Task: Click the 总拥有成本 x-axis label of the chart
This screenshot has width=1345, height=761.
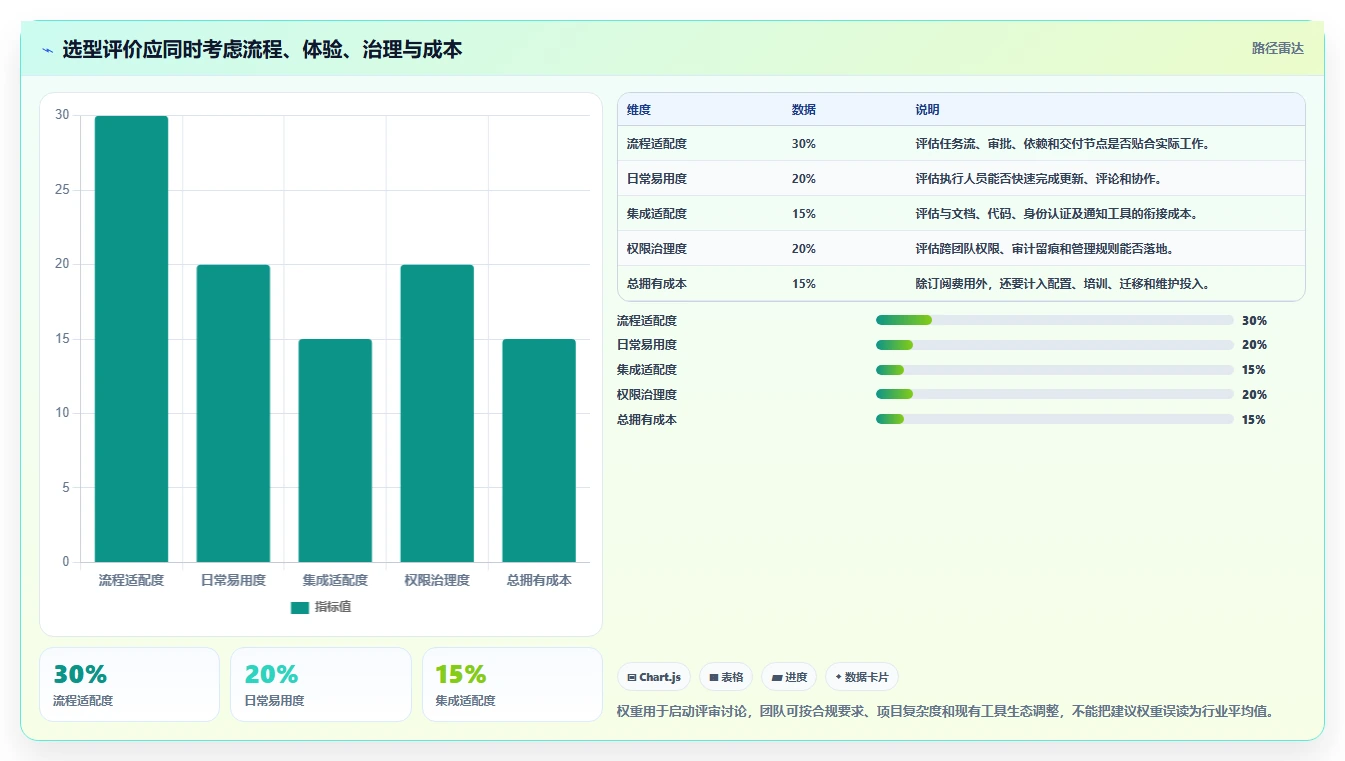Action: pyautogui.click(x=539, y=580)
